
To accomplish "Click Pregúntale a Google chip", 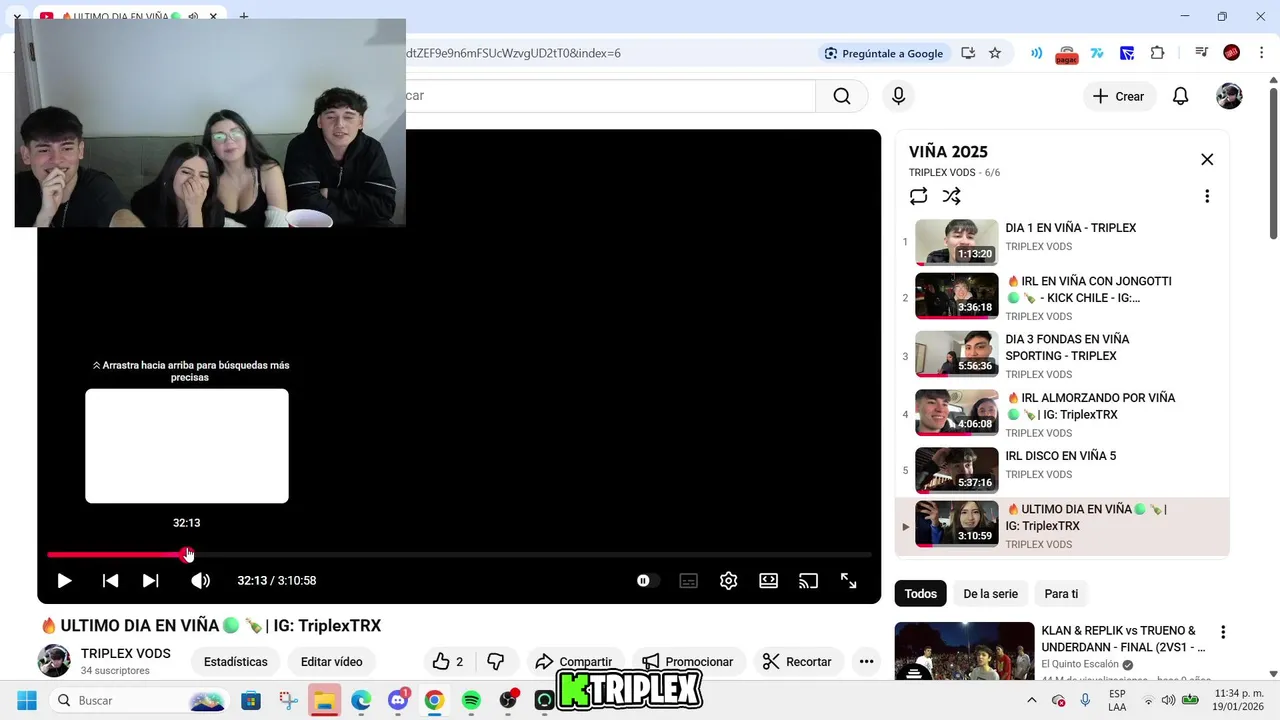I will tap(883, 53).
